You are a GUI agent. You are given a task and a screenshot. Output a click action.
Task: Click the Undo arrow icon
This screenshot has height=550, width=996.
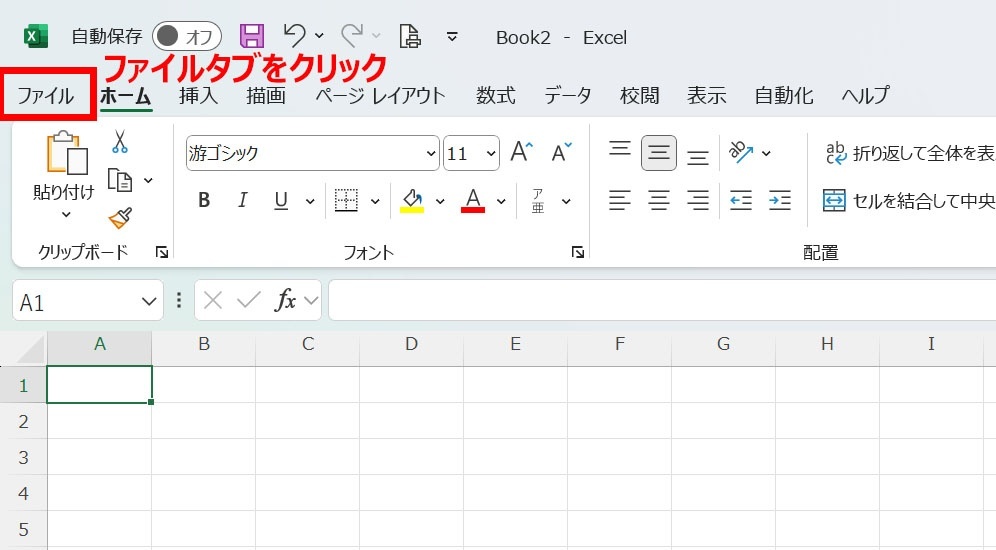pos(294,36)
